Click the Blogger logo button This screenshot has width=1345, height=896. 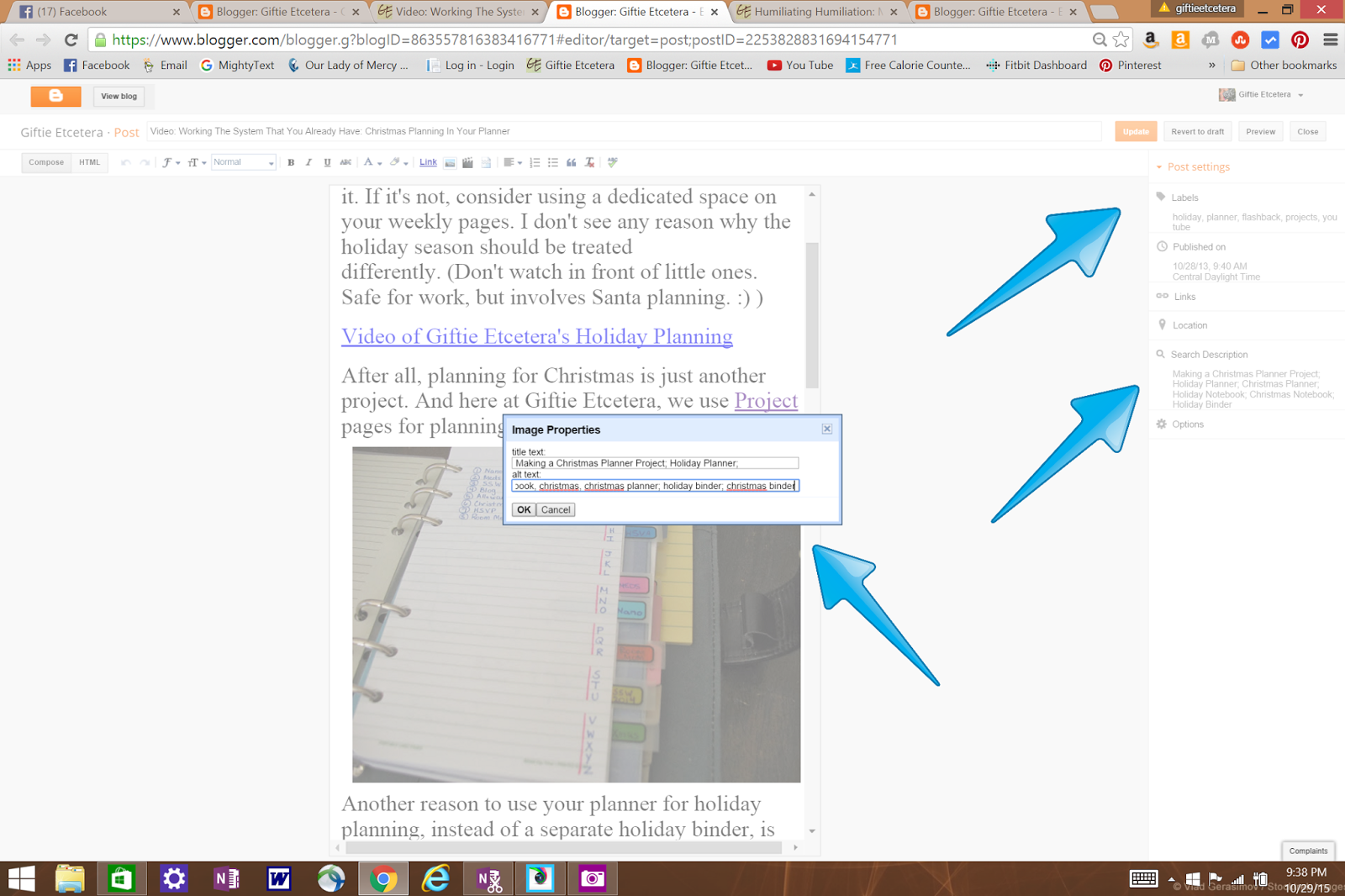coord(55,96)
